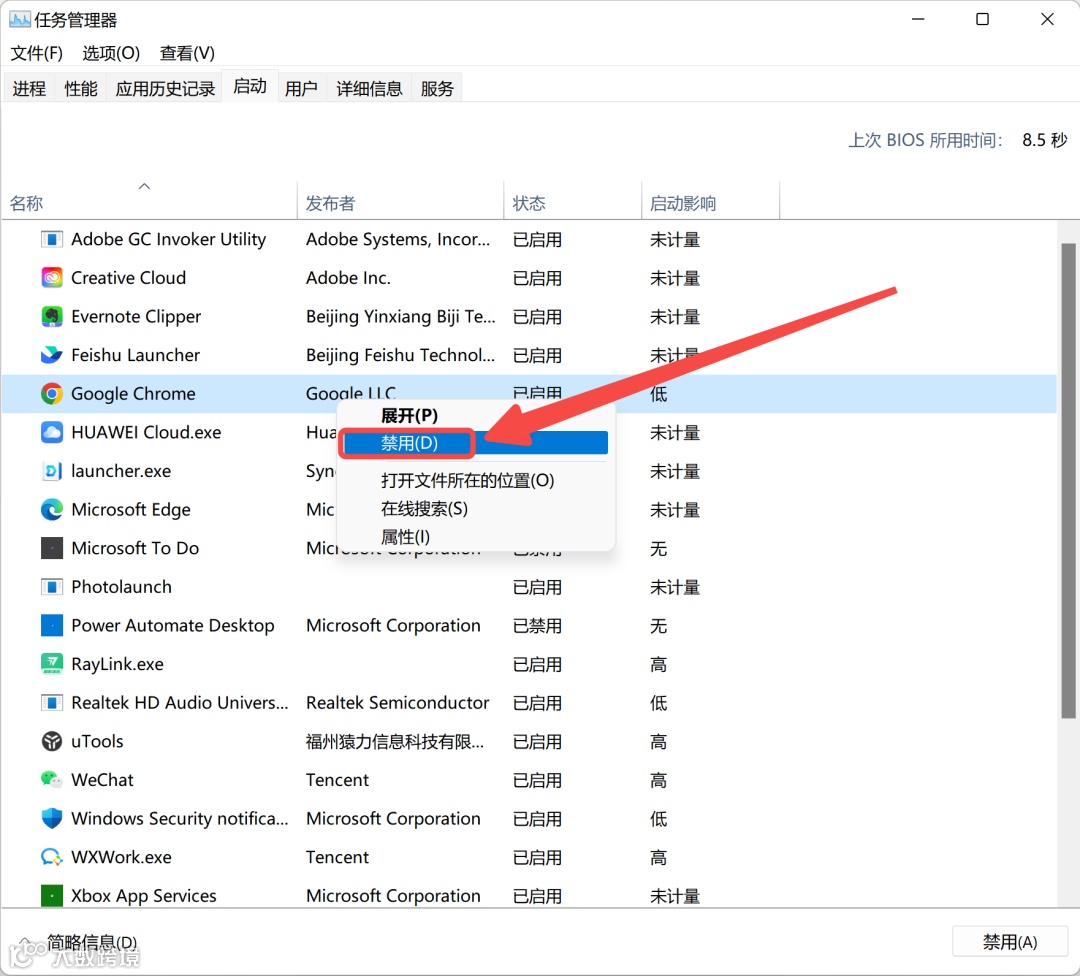Click the 高 impact value for RayLink.exe
The image size is (1080, 976).
[x=658, y=664]
